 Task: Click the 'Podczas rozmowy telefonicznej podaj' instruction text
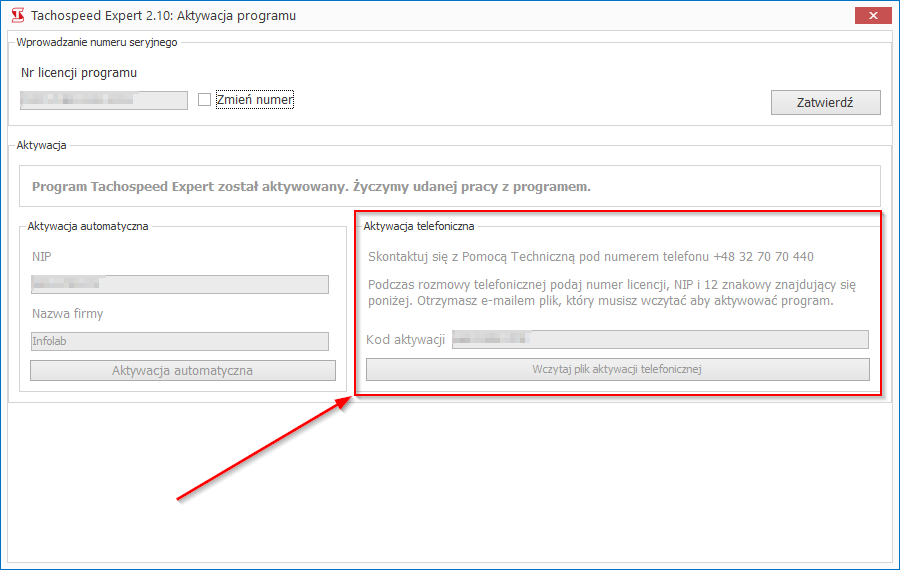pyautogui.click(x=612, y=293)
